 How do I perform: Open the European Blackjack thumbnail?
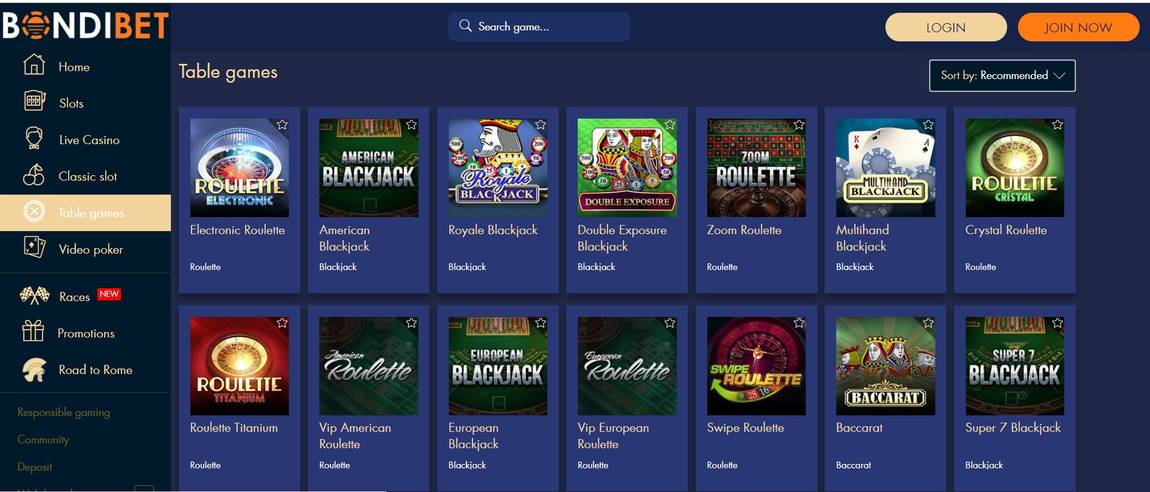[x=498, y=366]
